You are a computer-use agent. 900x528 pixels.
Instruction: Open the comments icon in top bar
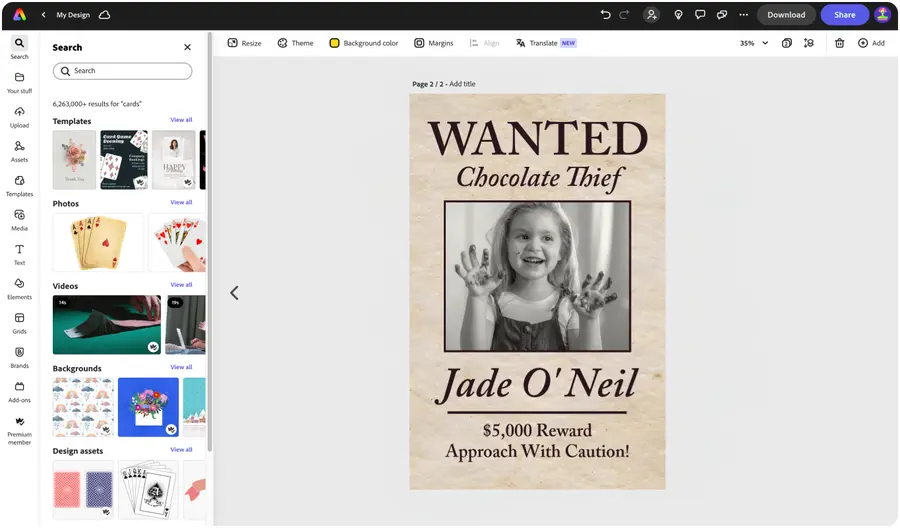(x=699, y=15)
